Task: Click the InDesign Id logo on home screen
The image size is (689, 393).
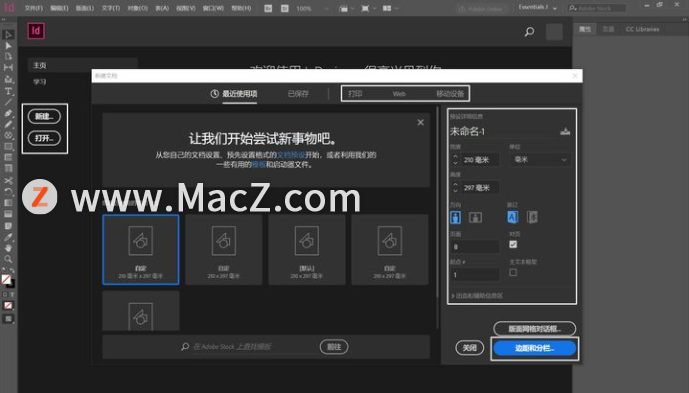Action: 36,31
